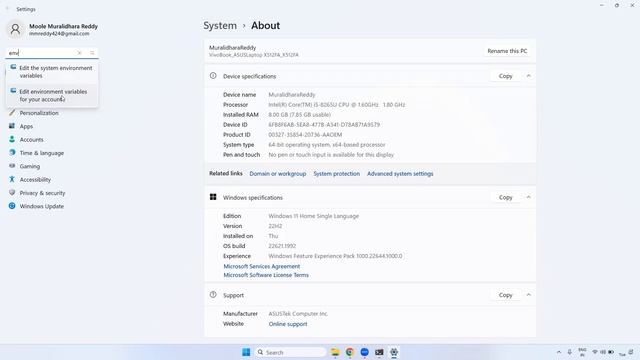The image size is (640, 360).
Task: Open the Apps settings page
Action: click(26, 127)
